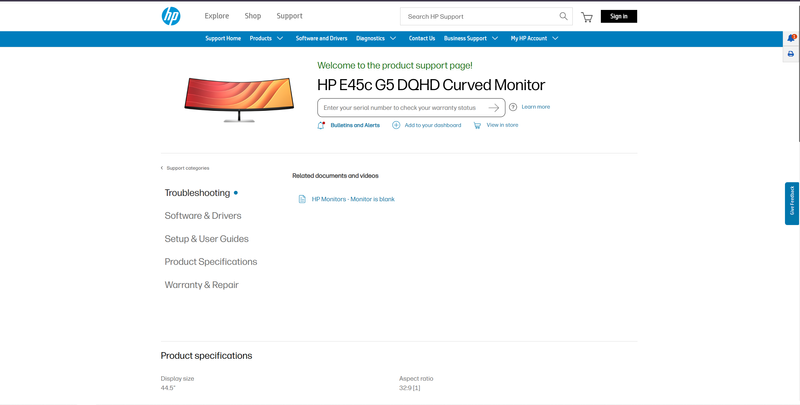Expand the Products dropdown
Screen dimensions: 800x405
pos(280,38)
